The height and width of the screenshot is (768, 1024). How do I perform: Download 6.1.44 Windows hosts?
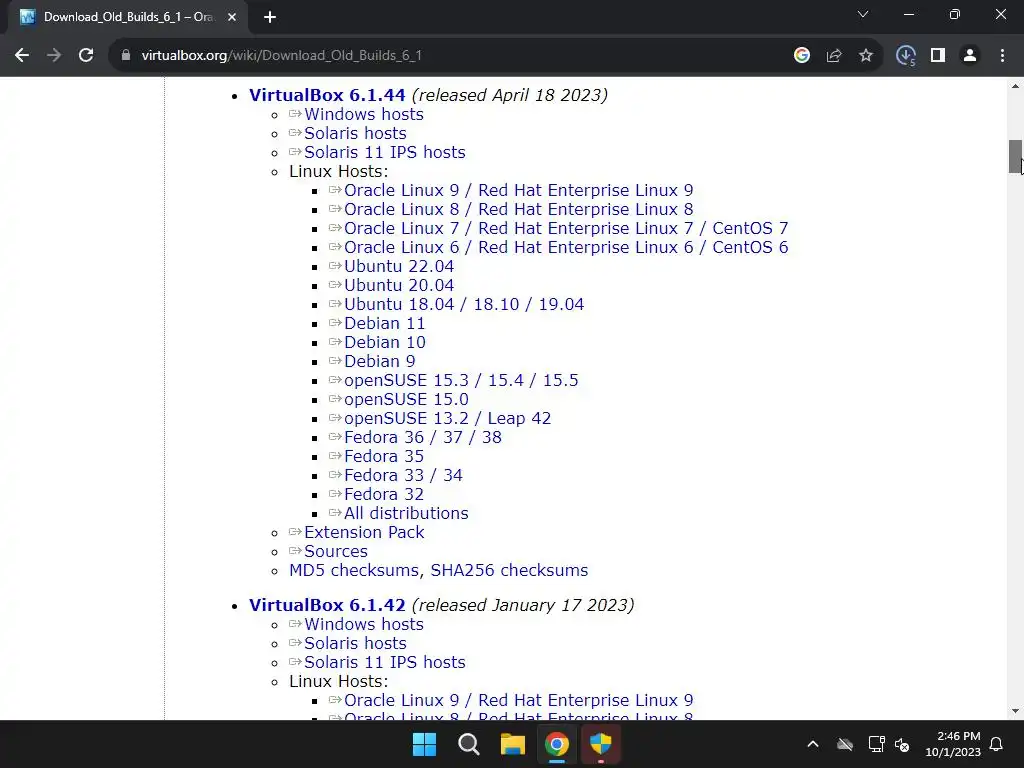click(364, 114)
